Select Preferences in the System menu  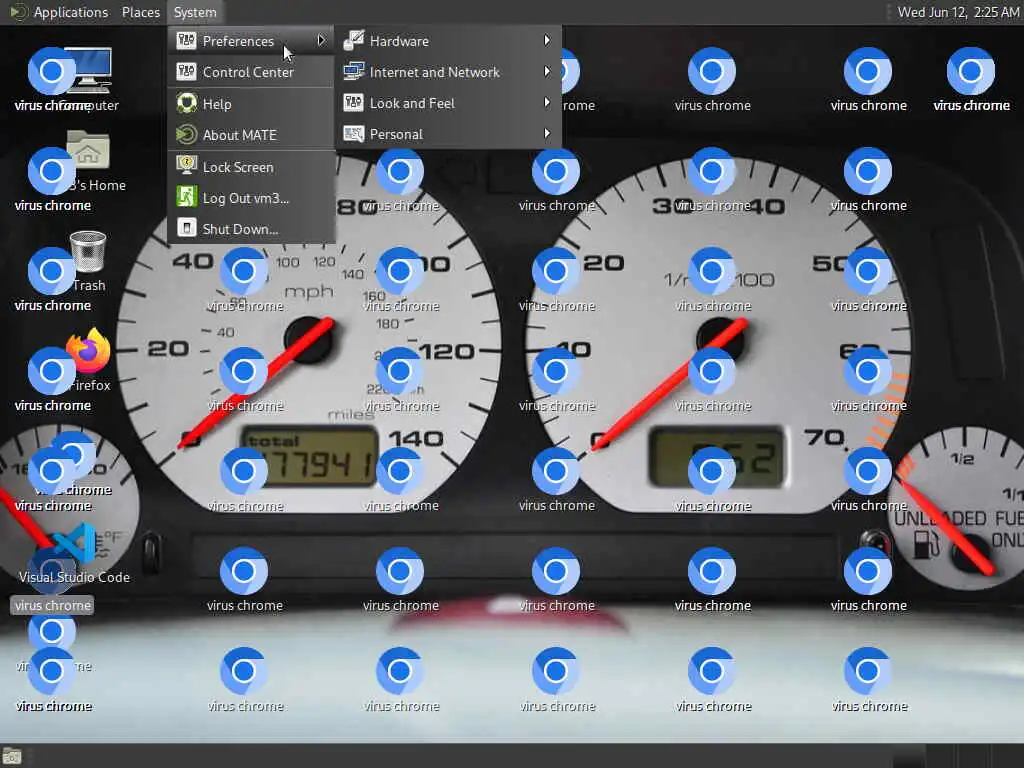pyautogui.click(x=251, y=40)
